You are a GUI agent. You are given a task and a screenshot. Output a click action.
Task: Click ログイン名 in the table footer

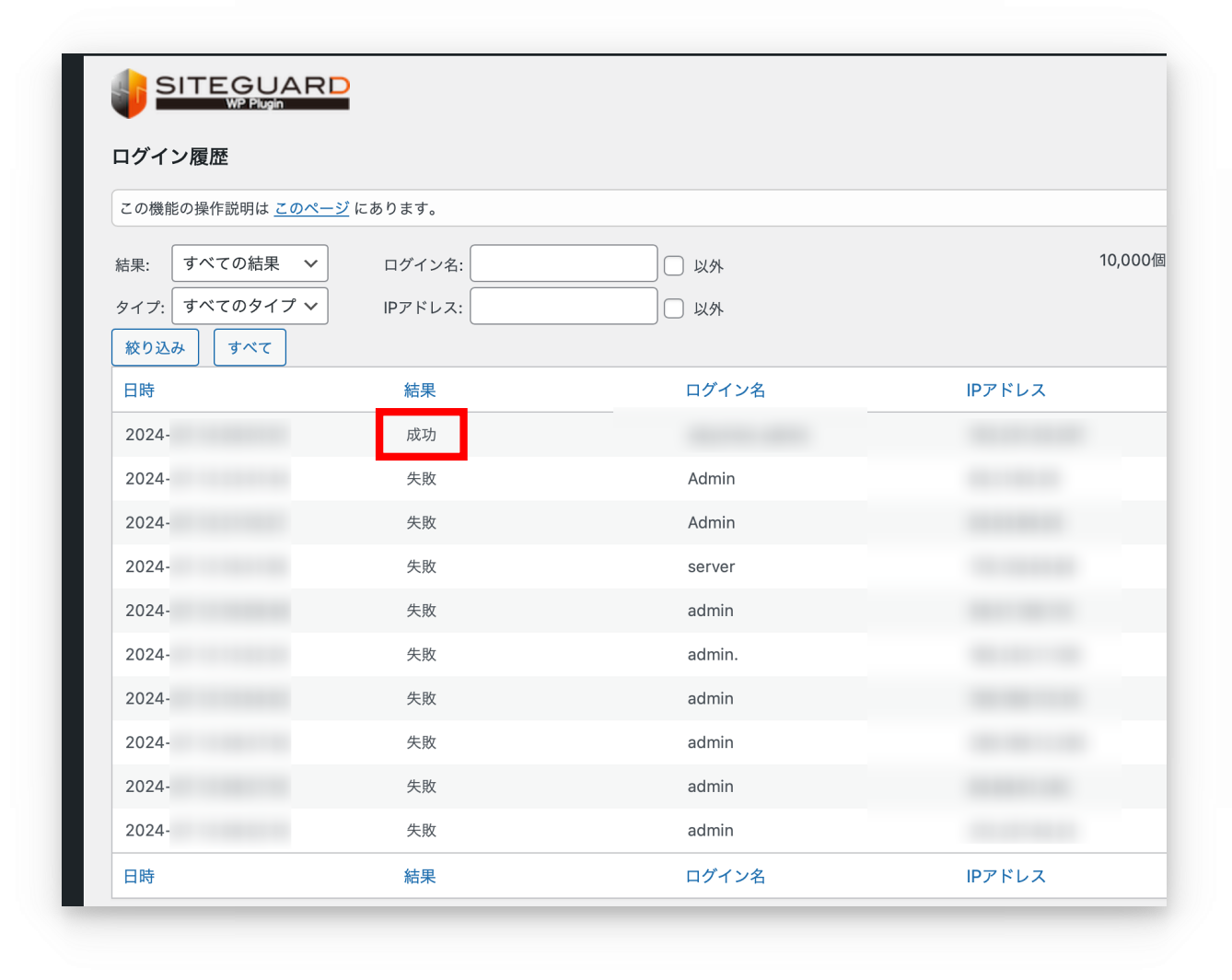point(726,876)
